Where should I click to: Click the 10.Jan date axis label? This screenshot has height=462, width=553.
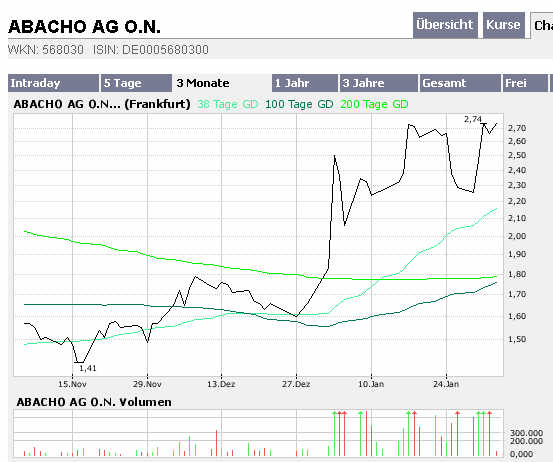click(x=371, y=384)
